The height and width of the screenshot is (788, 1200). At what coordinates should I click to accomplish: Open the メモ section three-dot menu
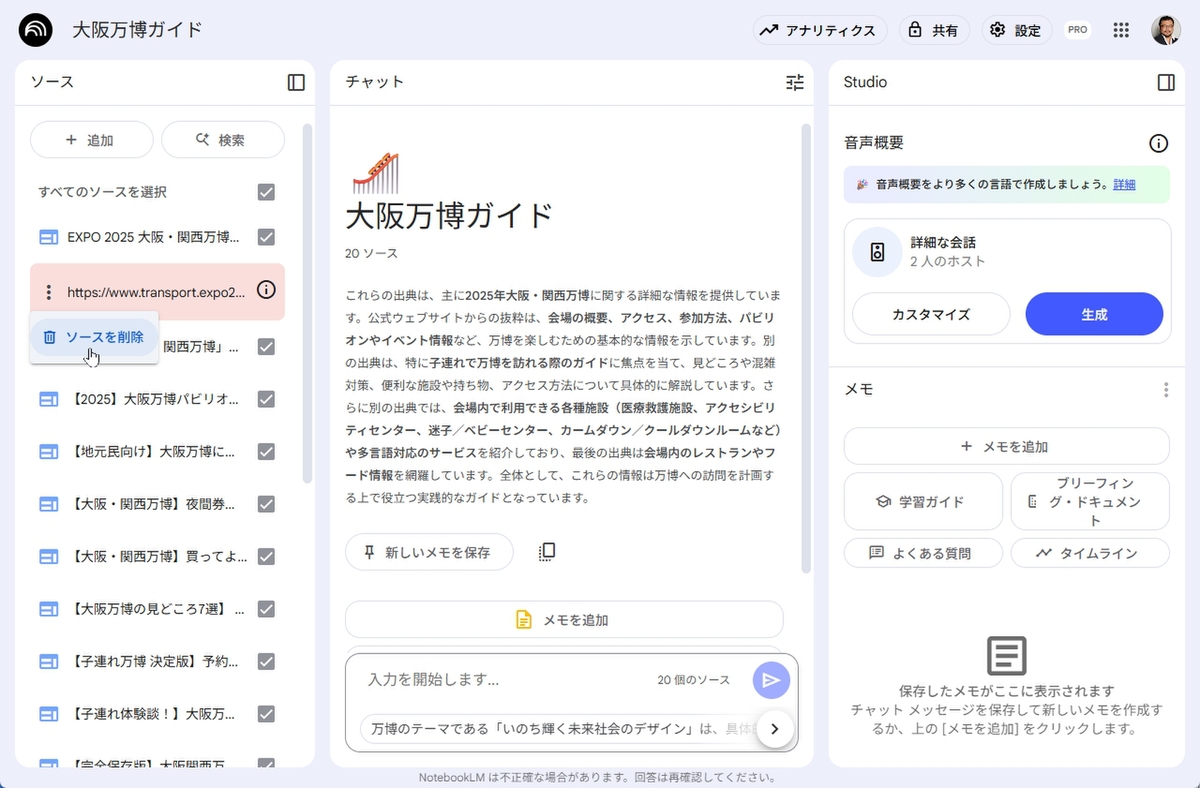[x=1165, y=390]
